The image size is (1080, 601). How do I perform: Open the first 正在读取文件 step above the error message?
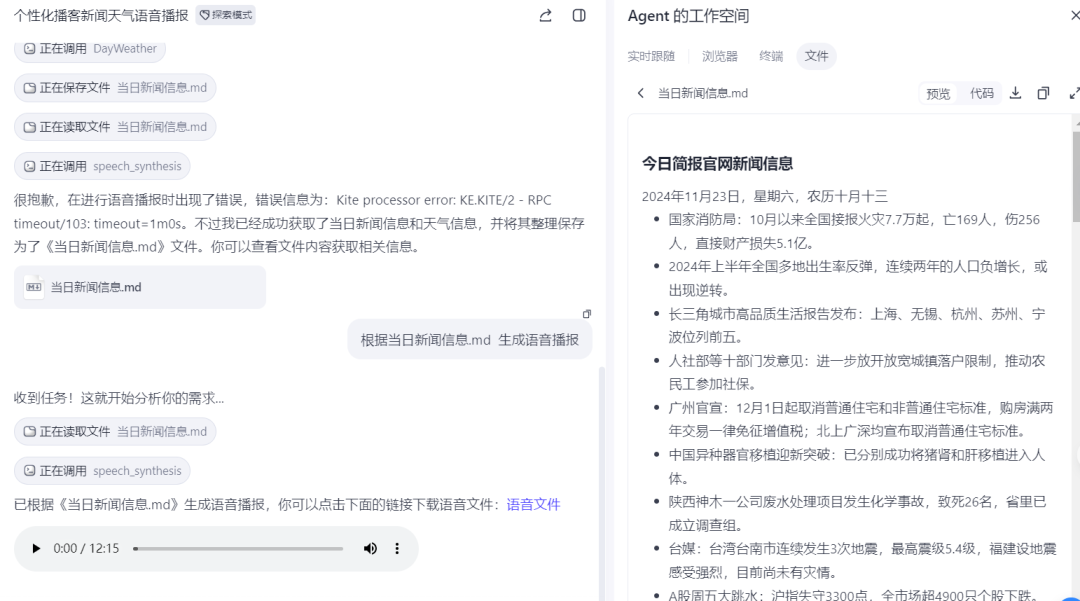coord(115,127)
